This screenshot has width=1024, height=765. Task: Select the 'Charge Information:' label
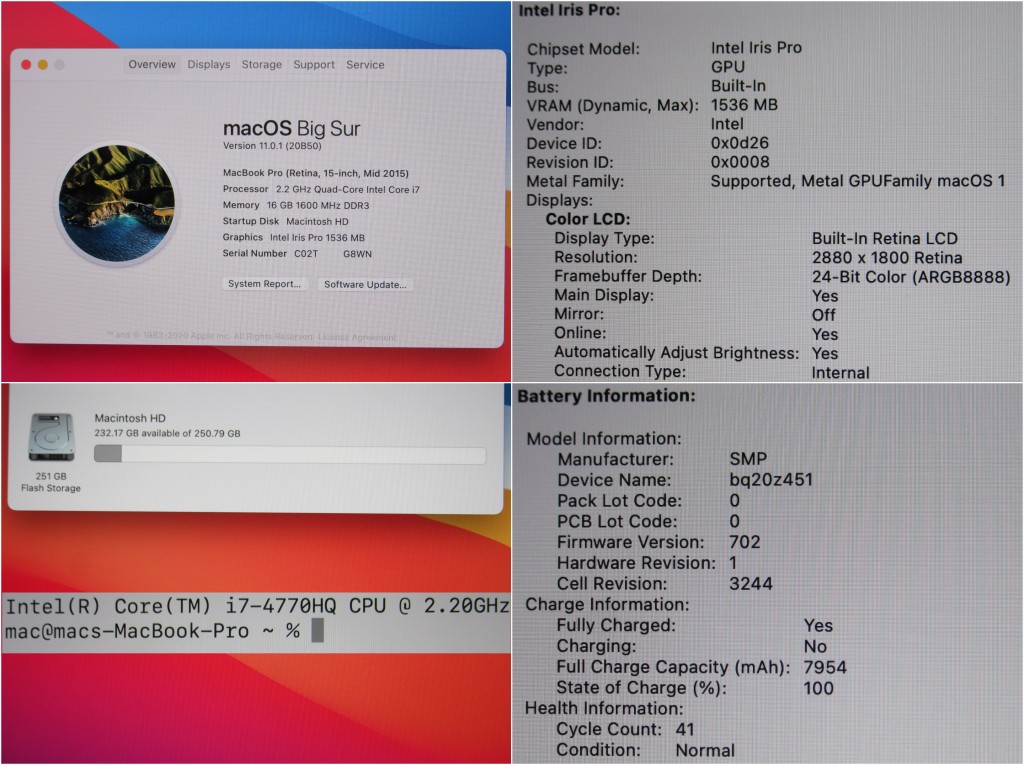[x=607, y=604]
